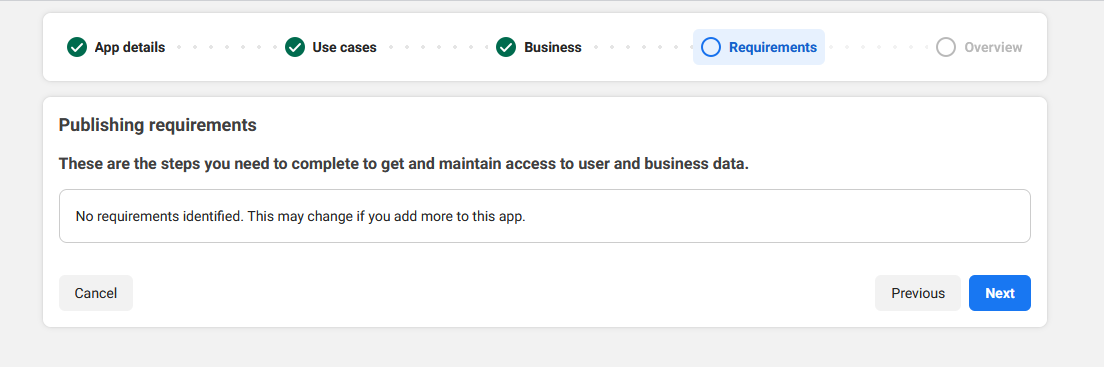Click the Use cases green checkmark icon
This screenshot has height=367, width=1104.
click(x=294, y=47)
